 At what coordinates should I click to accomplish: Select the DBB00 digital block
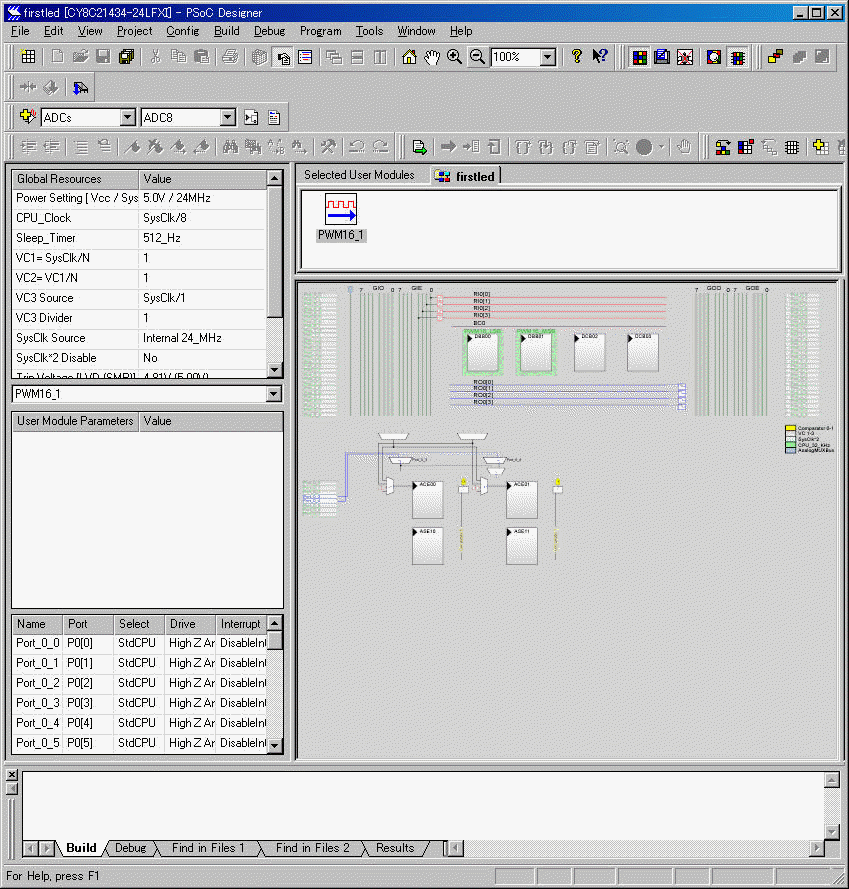[483, 353]
